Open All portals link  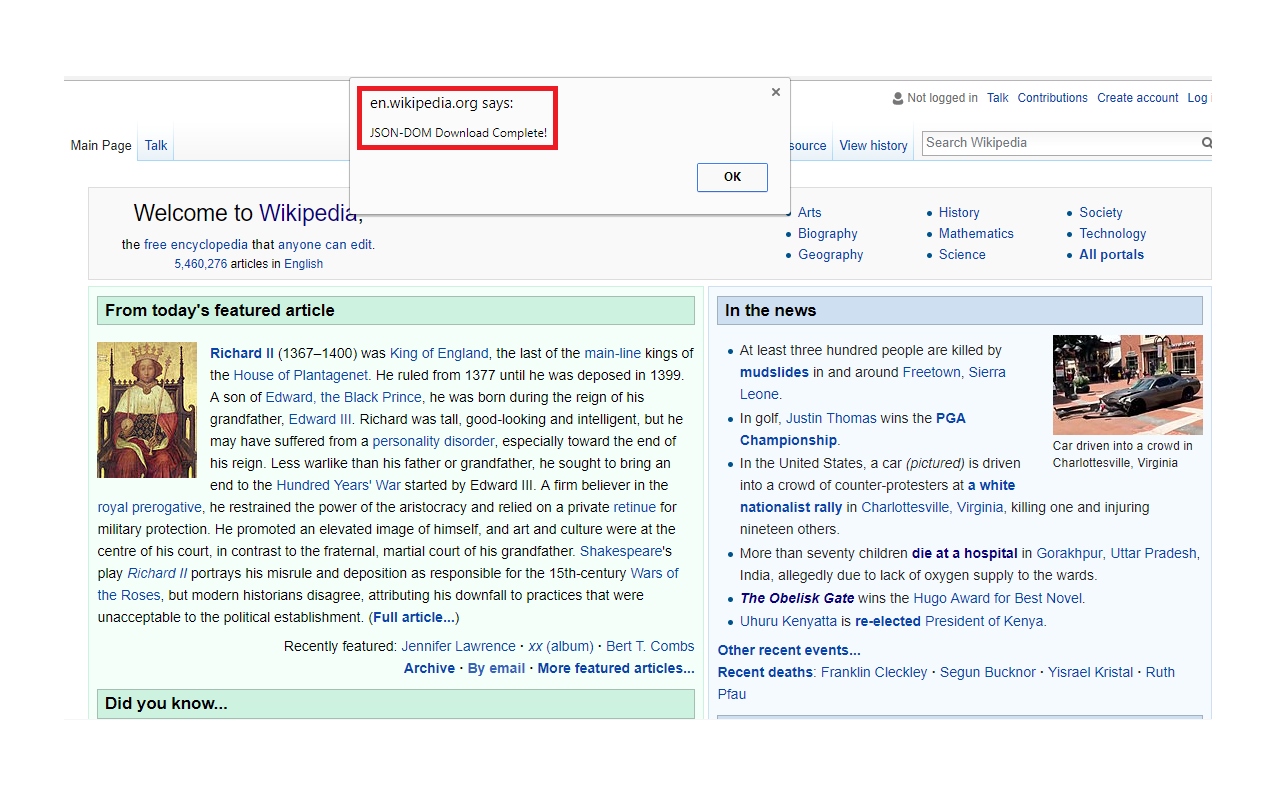(x=1112, y=255)
